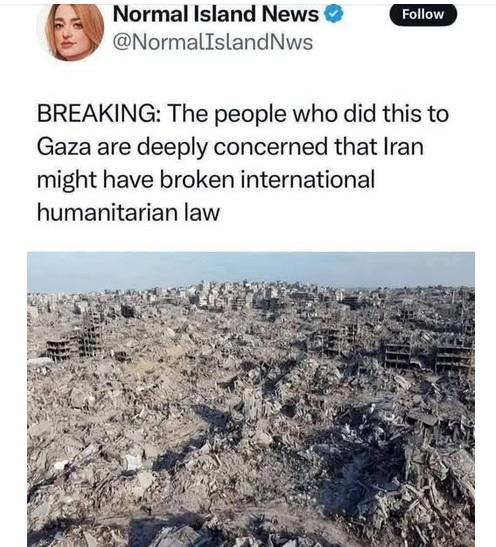Click the sky area of the photo
Screen dimensions: 496x547
pos(251,268)
